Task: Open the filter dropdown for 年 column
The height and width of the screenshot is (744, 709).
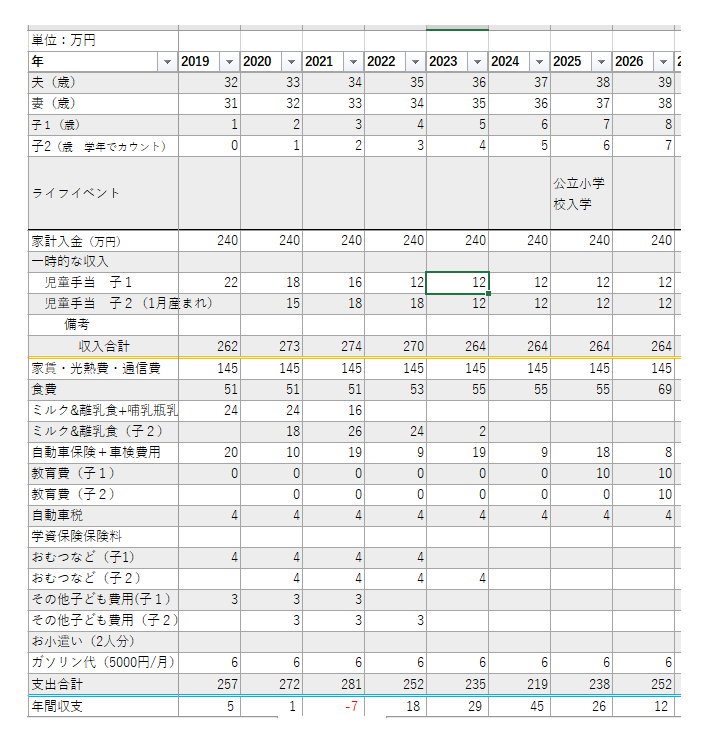Action: (167, 62)
